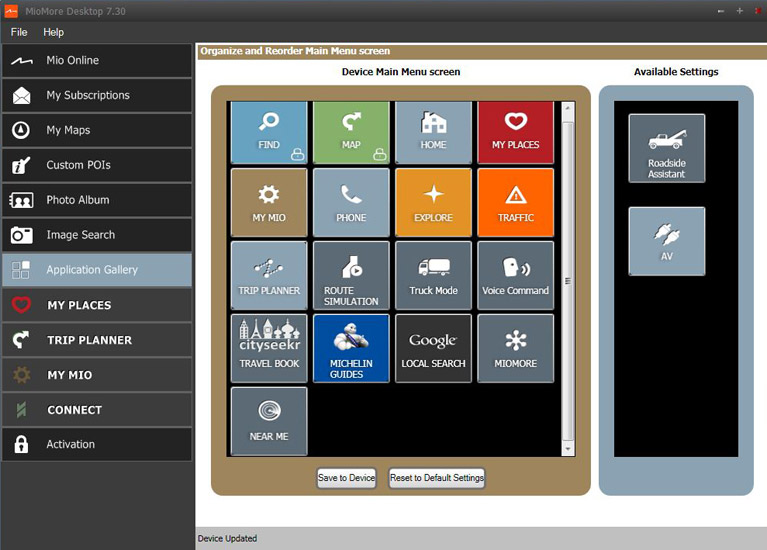Click the menu grid scrollbar up arrow
The width and height of the screenshot is (767, 550).
pos(568,107)
